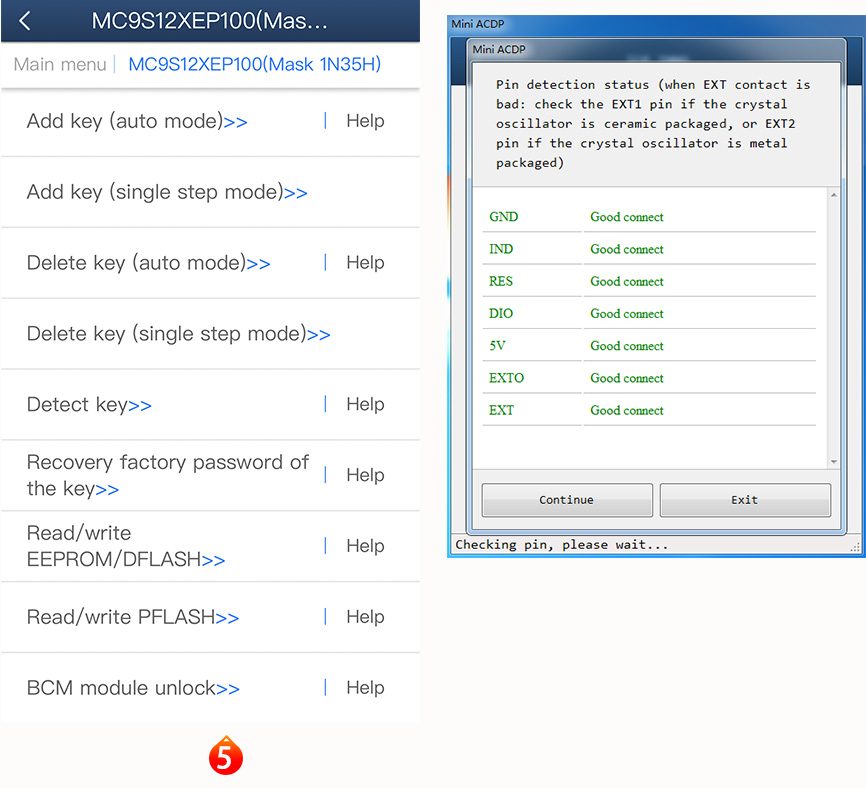Select the GND pin row

[x=650, y=217]
